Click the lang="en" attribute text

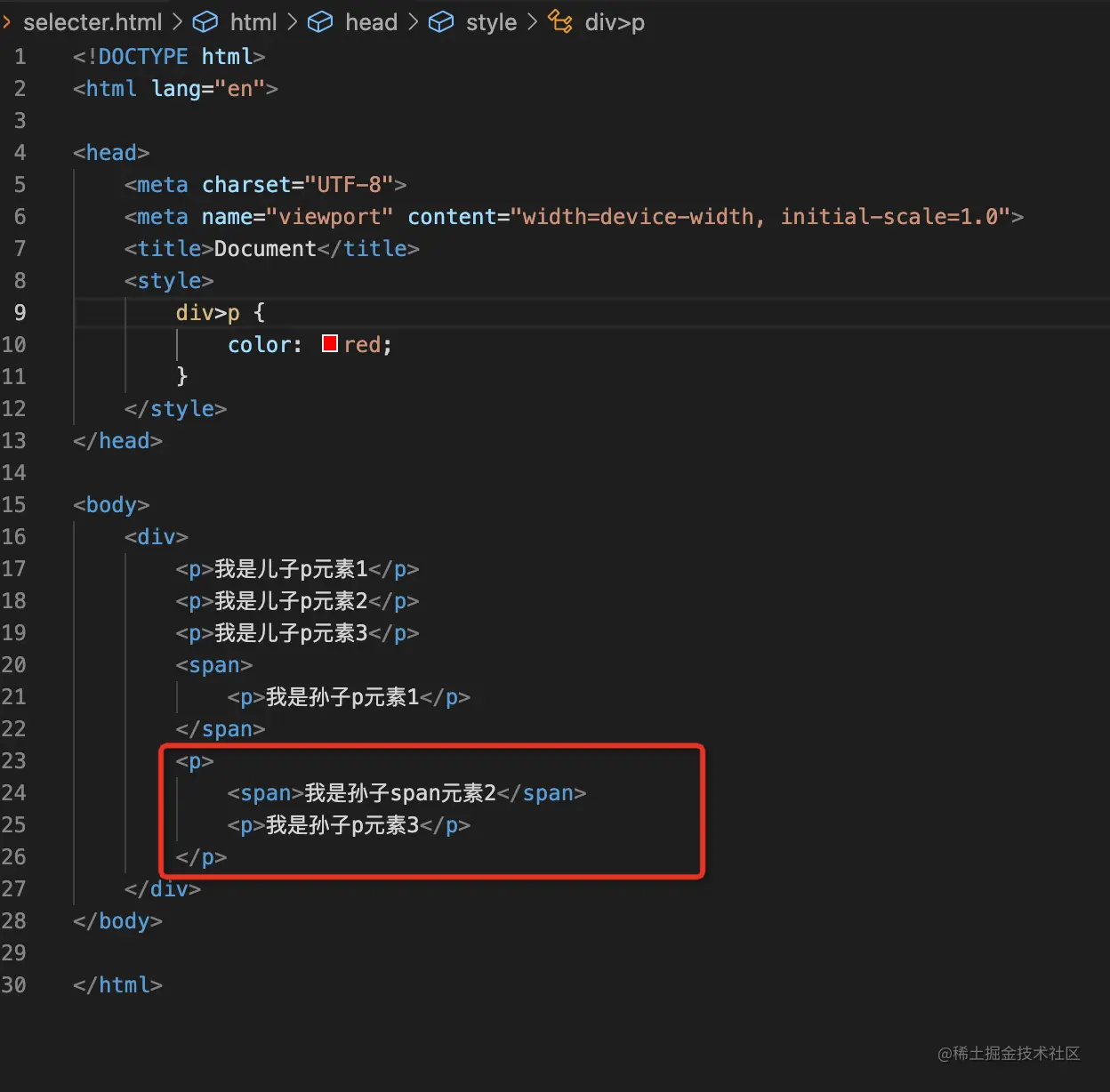tap(208, 89)
